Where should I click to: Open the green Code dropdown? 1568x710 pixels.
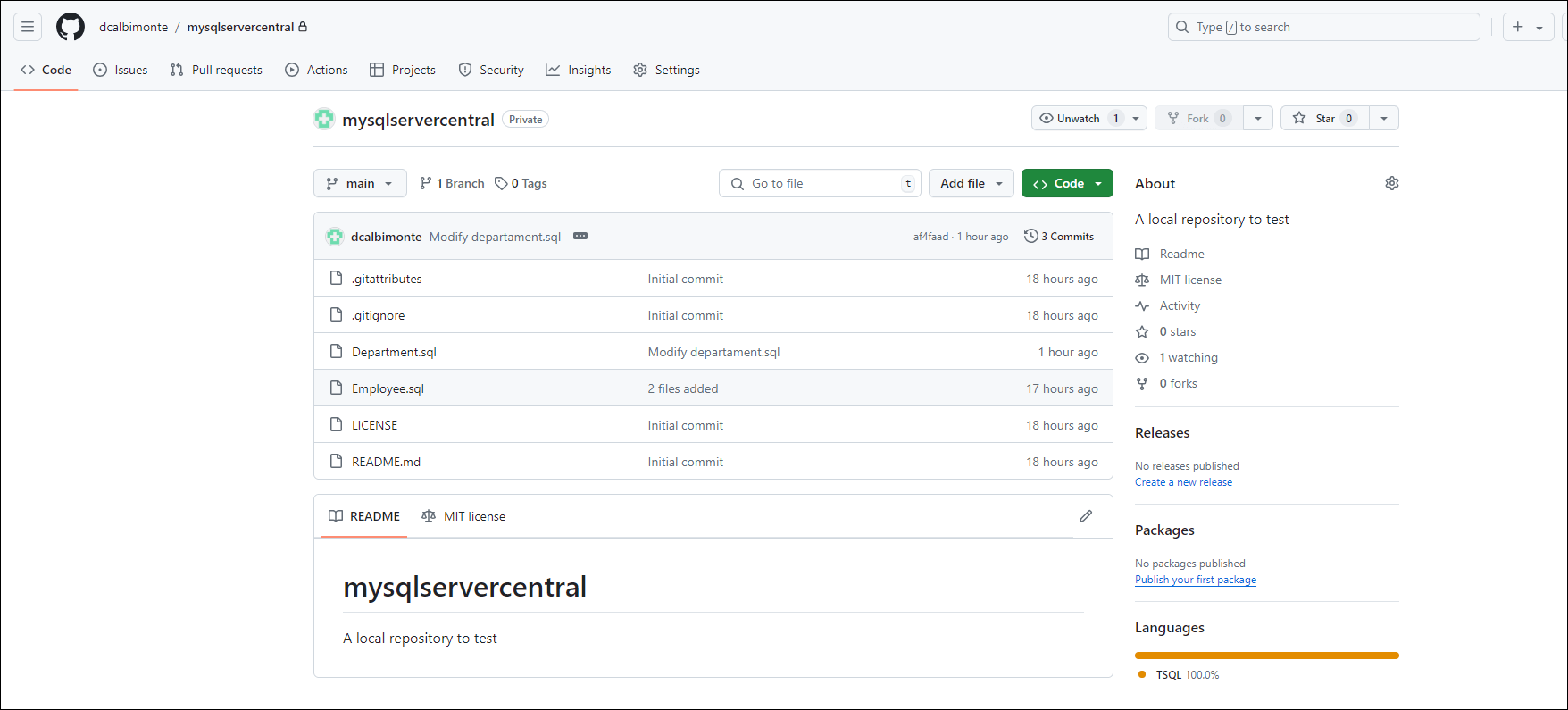[1067, 183]
